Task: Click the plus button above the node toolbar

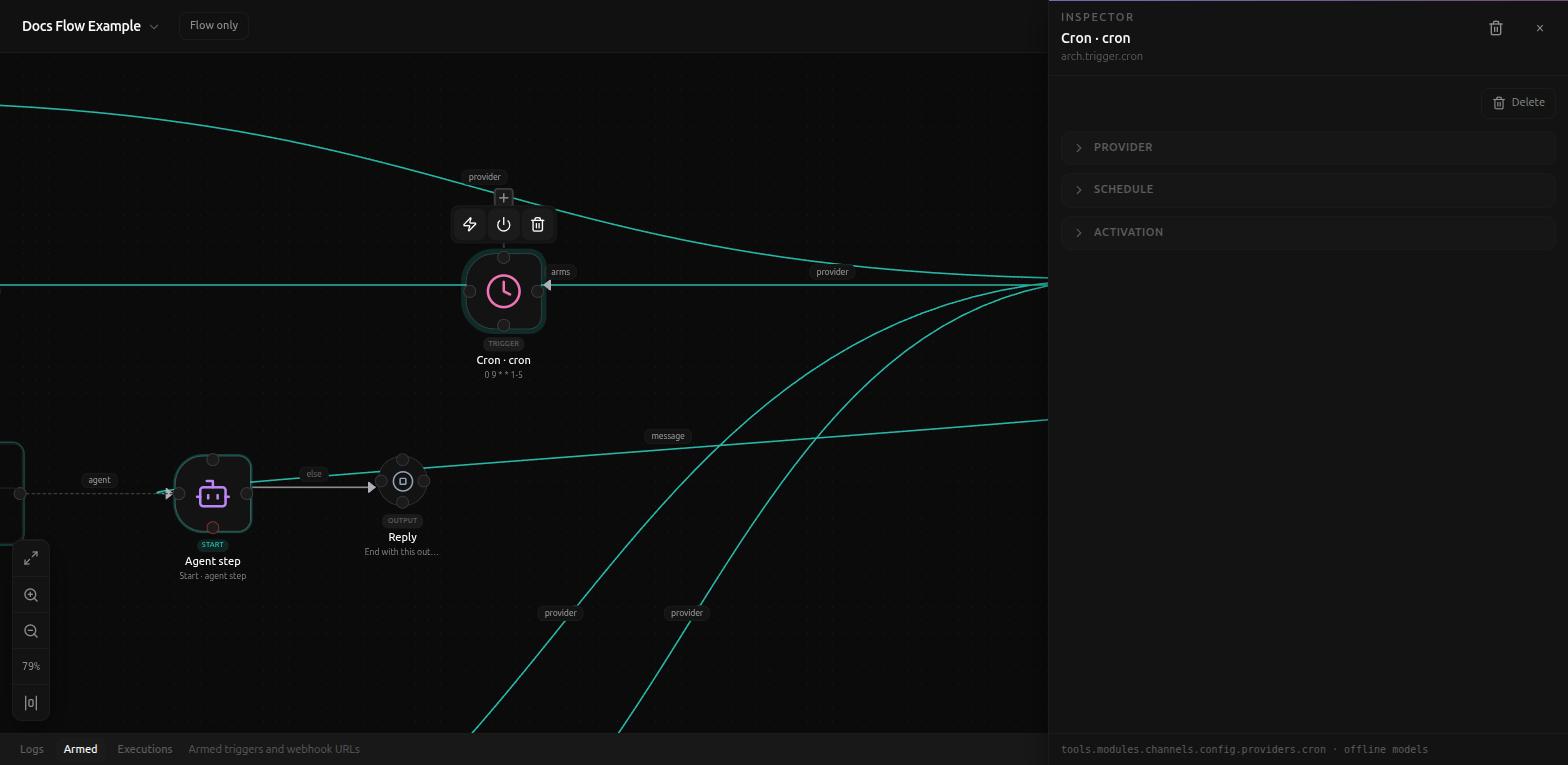Action: click(504, 198)
